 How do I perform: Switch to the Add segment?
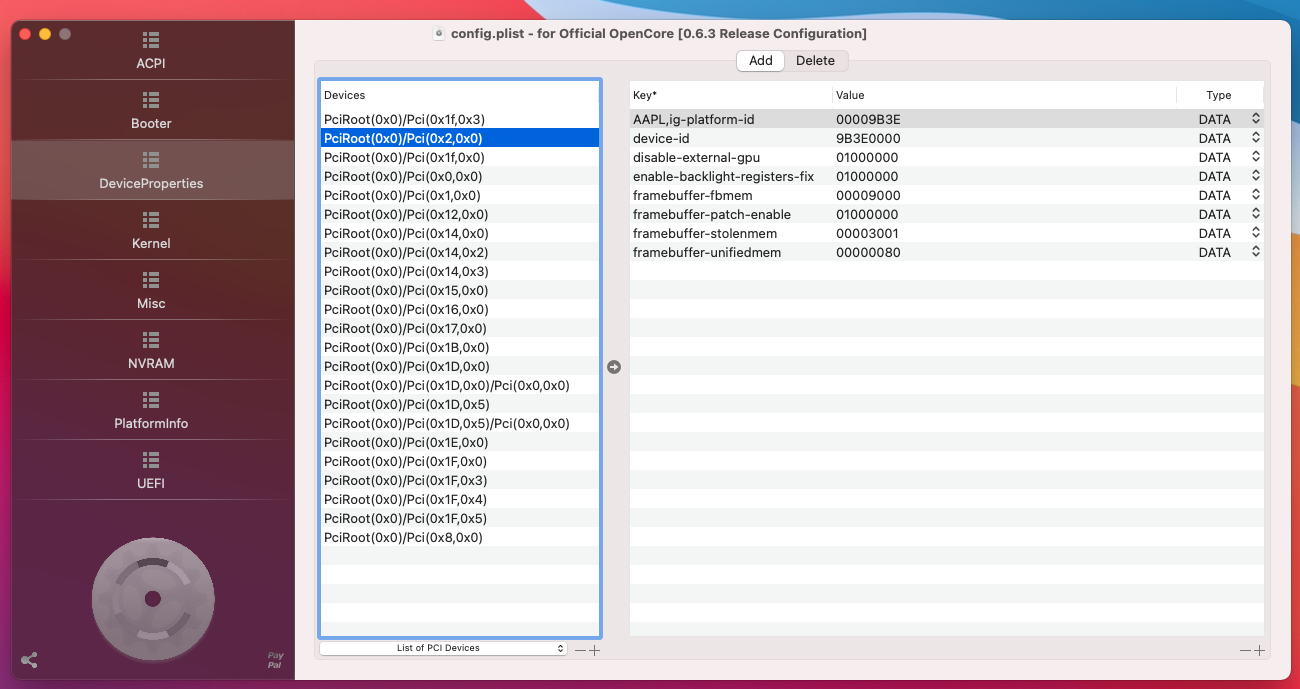pos(760,61)
